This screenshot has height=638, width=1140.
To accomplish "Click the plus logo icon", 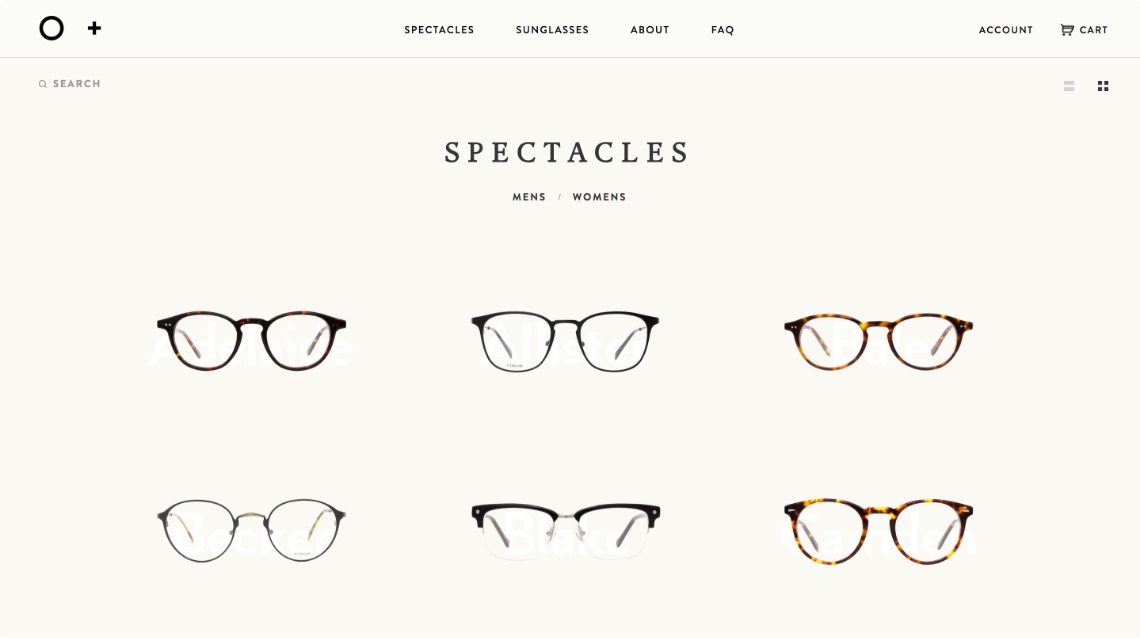I will click(94, 28).
